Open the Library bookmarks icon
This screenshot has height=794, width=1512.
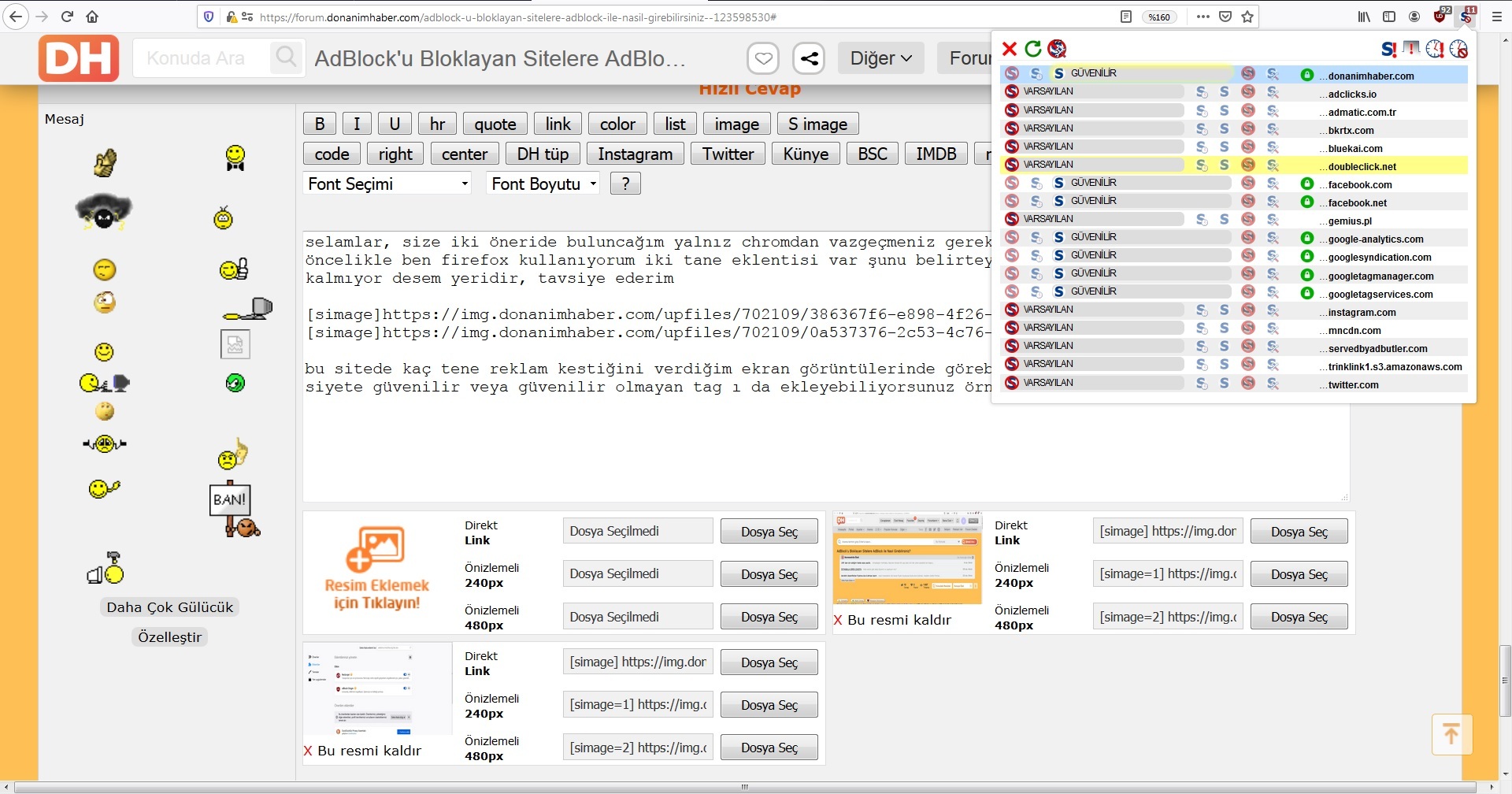tap(1364, 17)
